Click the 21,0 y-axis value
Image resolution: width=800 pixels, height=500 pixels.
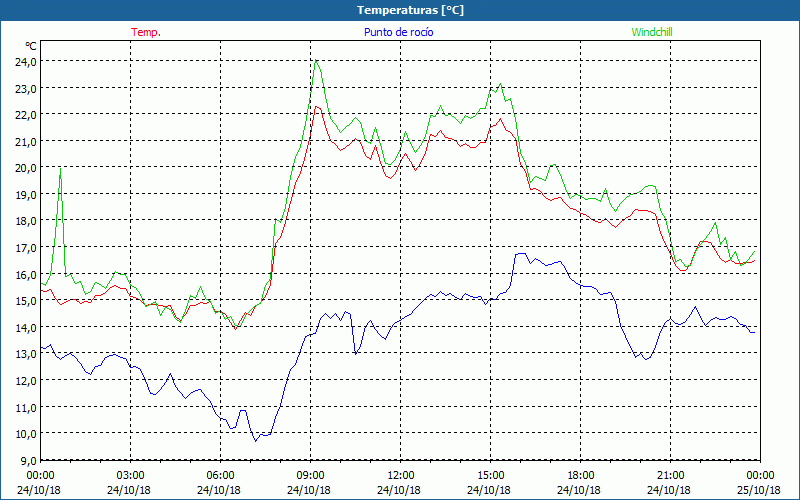(x=27, y=141)
